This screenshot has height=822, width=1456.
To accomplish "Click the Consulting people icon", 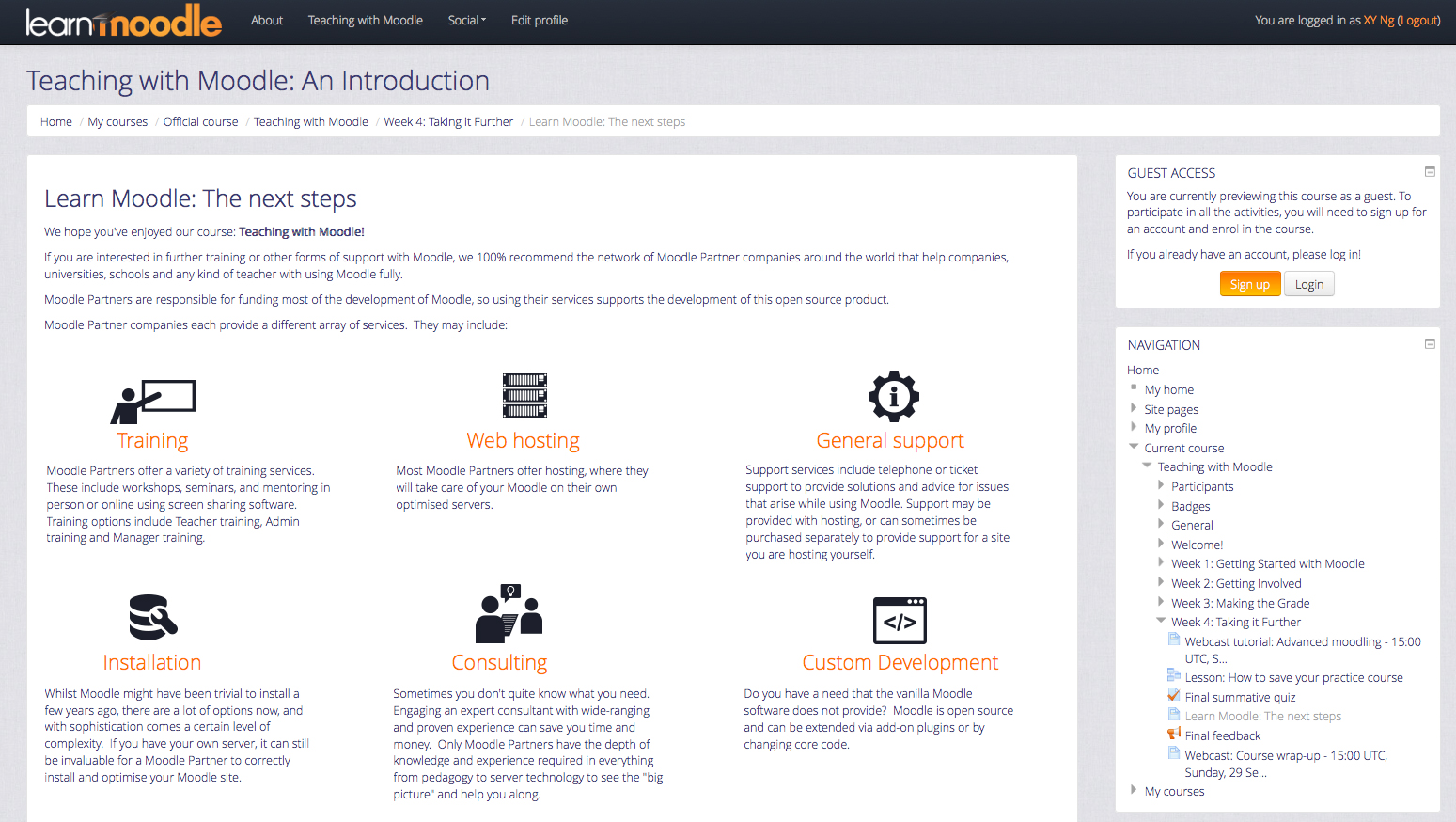I will [x=509, y=612].
